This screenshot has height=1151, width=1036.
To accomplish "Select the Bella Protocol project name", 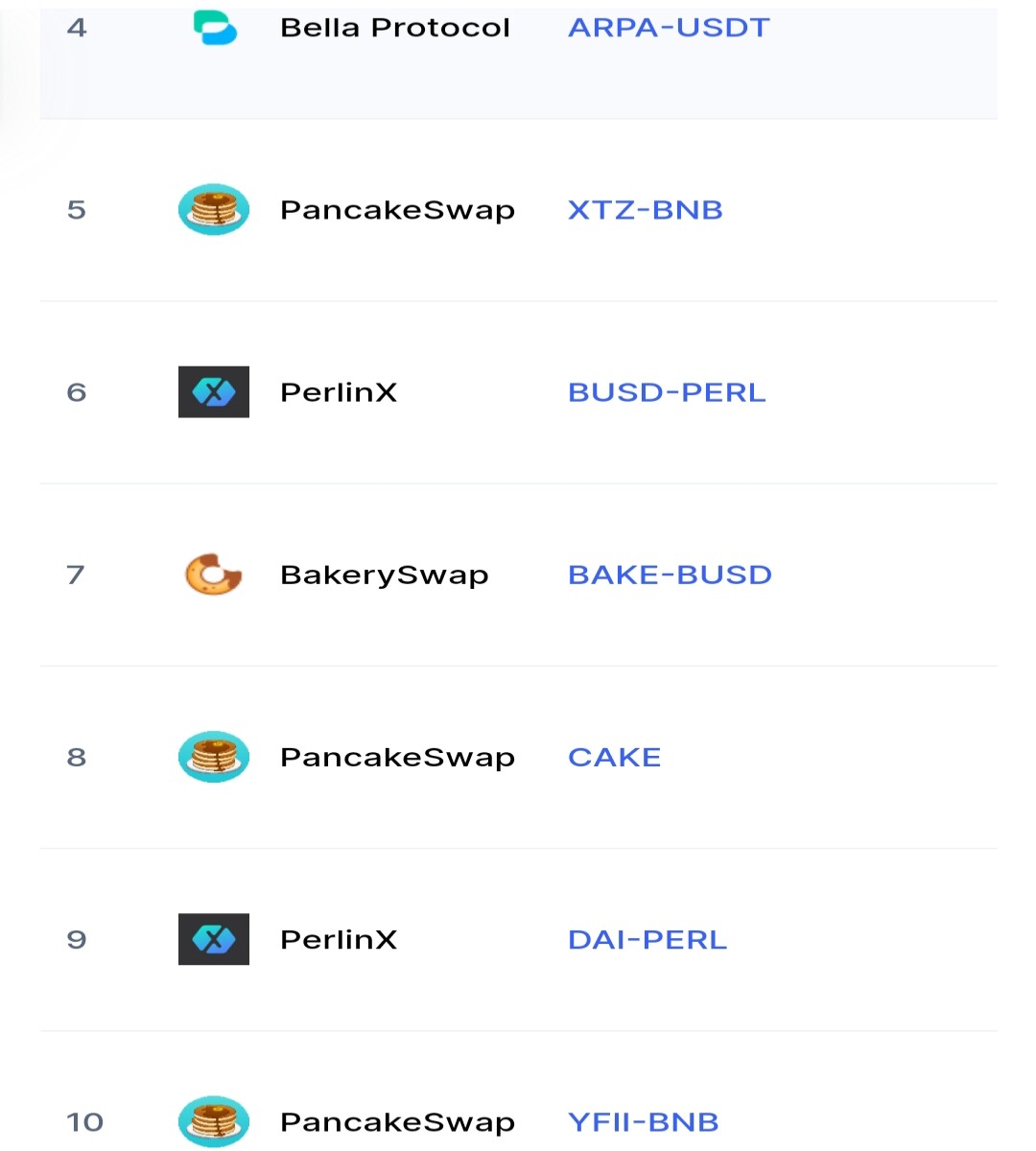I will pyautogui.click(x=395, y=28).
